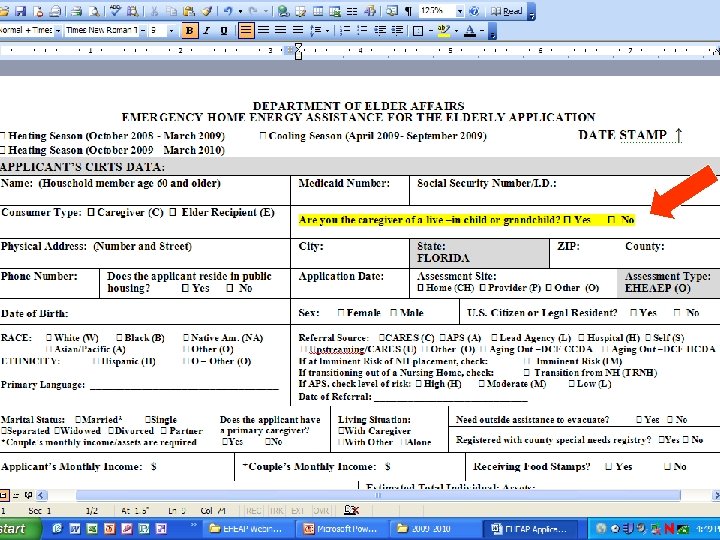This screenshot has width=720, height=540.
Task: Open the line spacing dropdown arrow
Action: click(x=327, y=31)
